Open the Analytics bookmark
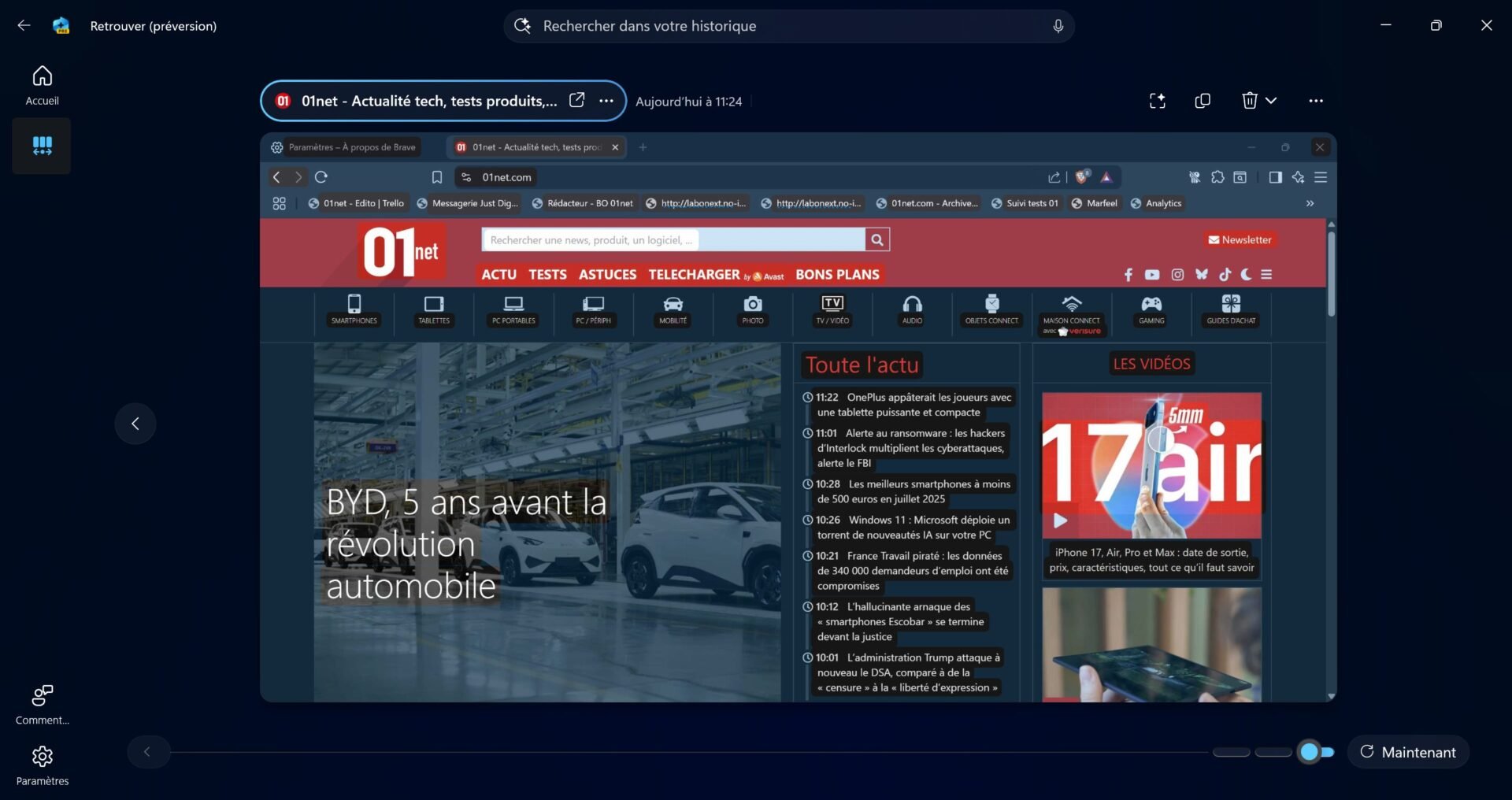The width and height of the screenshot is (1512, 800). pyautogui.click(x=1156, y=203)
